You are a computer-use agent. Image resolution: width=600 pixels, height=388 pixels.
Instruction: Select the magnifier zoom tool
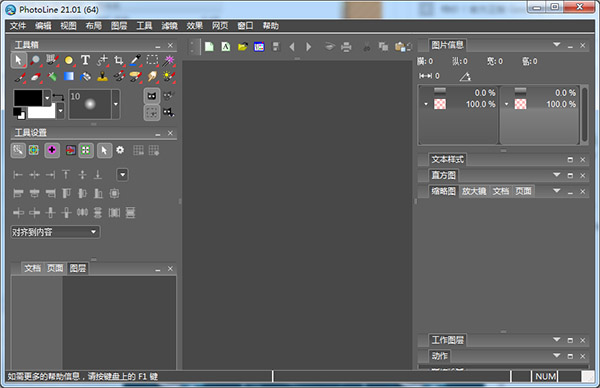[x=35, y=60]
